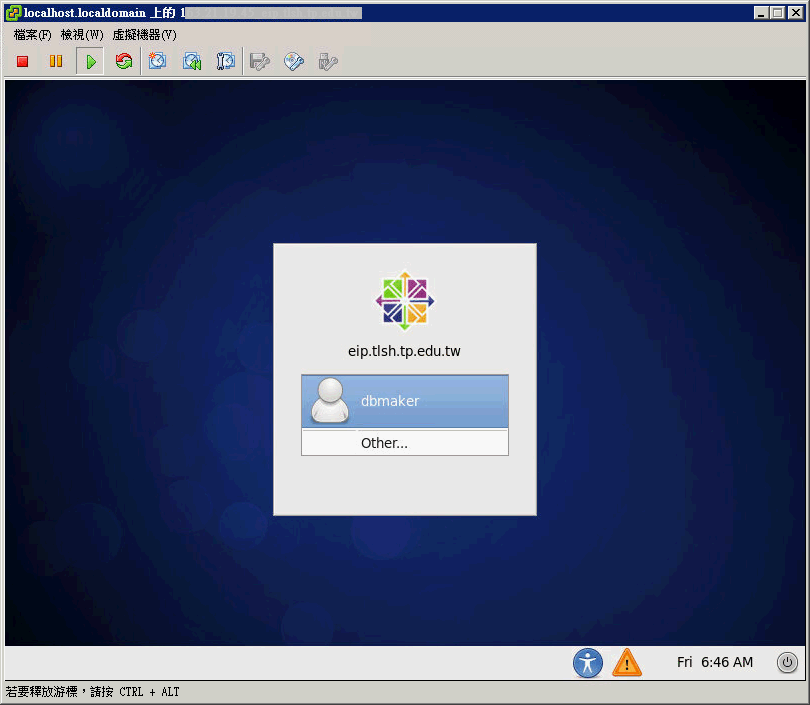
Task: Open the accessibility preferences icon
Action: pos(587,663)
